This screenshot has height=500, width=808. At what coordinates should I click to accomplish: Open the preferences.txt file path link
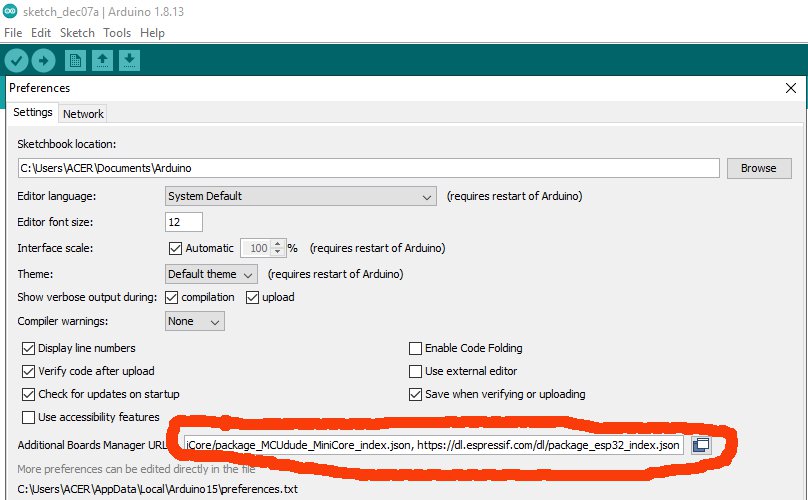pyautogui.click(x=158, y=489)
